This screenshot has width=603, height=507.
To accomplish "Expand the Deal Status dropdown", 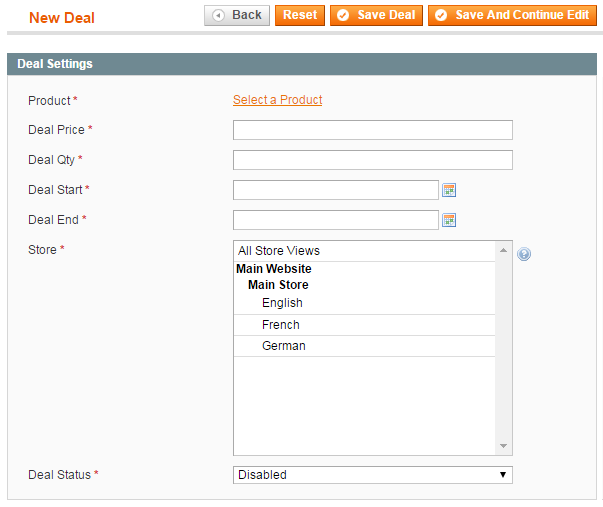I will (x=373, y=475).
